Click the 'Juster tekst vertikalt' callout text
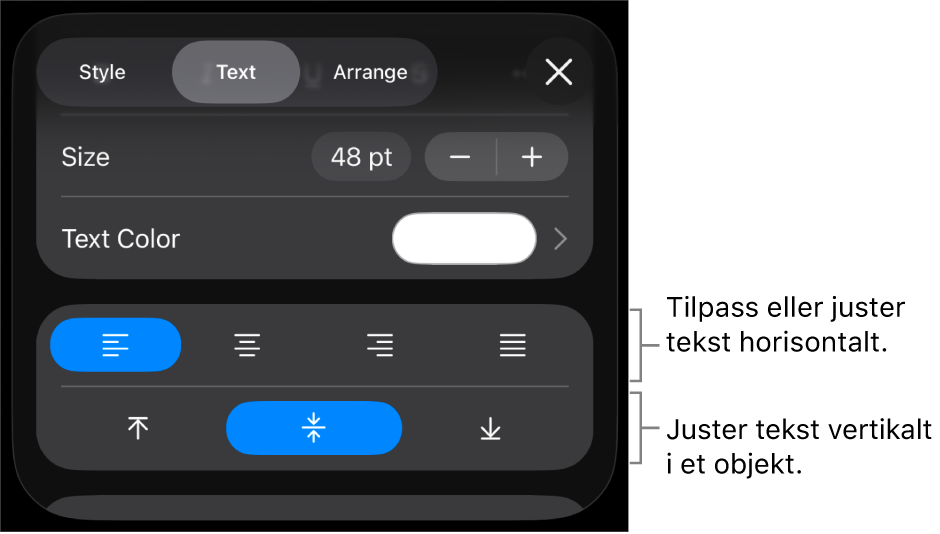940x534 pixels. [799, 447]
